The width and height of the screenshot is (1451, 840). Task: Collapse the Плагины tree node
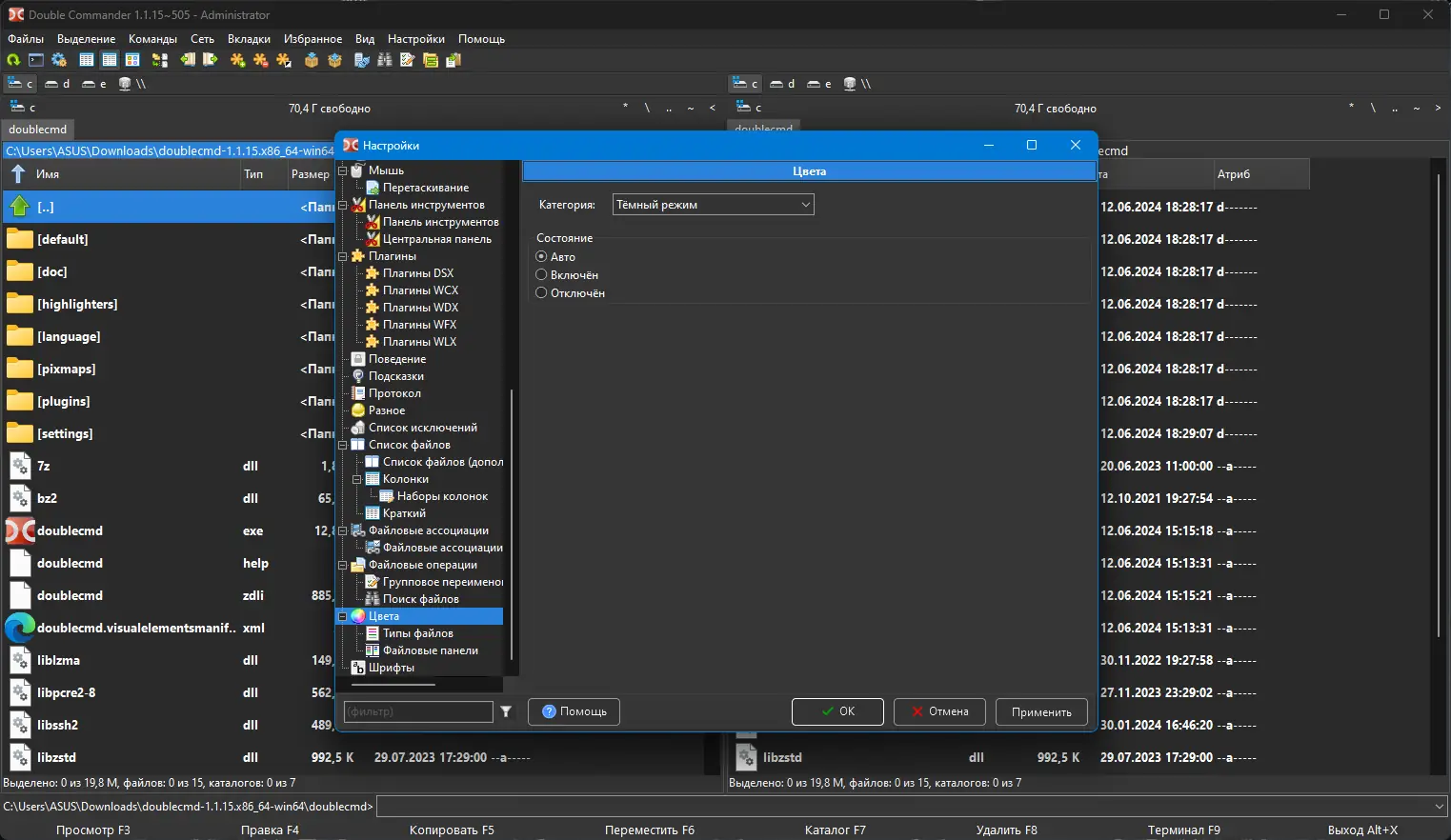(x=343, y=256)
